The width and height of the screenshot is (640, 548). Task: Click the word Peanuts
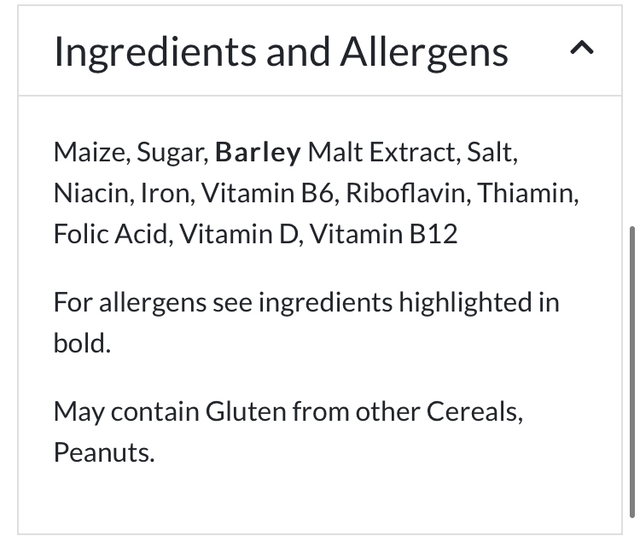pyautogui.click(x=104, y=452)
